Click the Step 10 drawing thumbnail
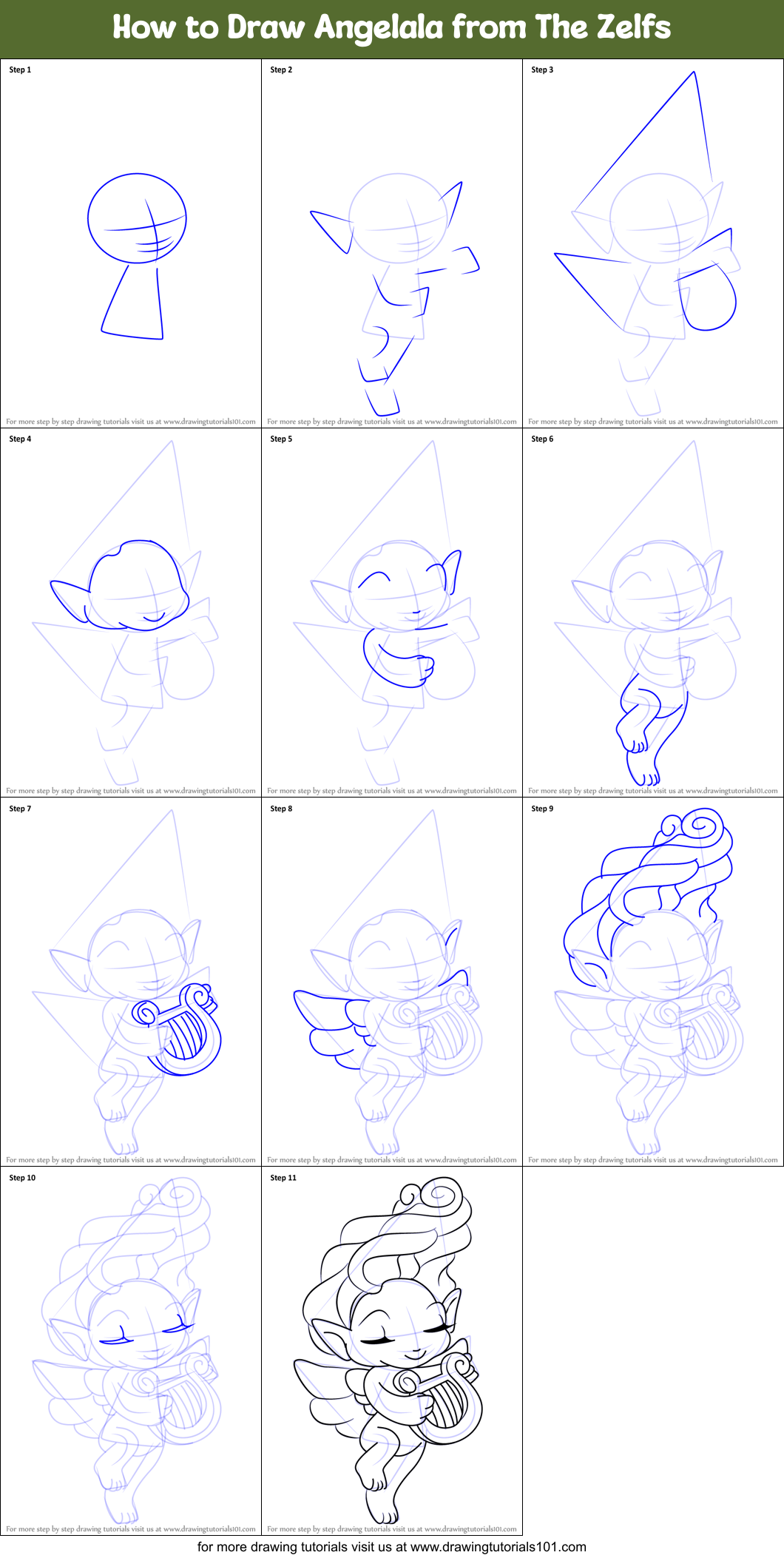The image size is (784, 1558). coord(131,1351)
